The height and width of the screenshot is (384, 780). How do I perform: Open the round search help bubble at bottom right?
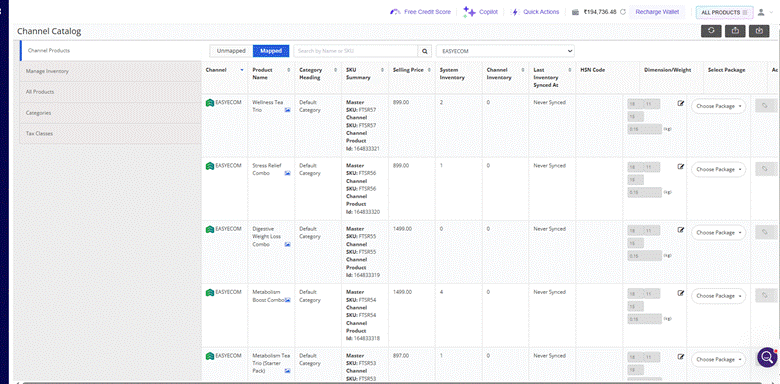tap(767, 357)
